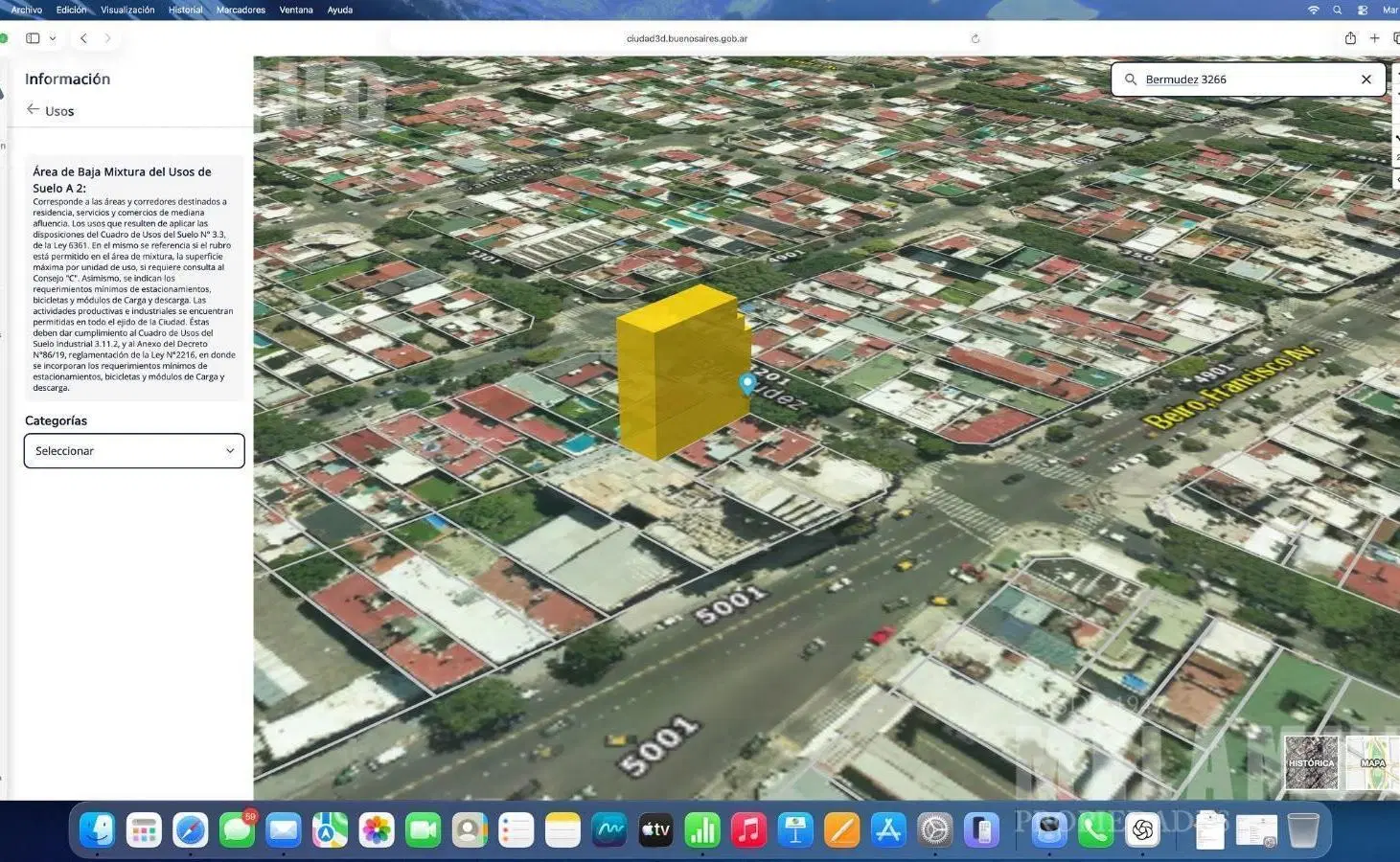Reload the ciudad3d page
The image size is (1400, 862).
[975, 39]
